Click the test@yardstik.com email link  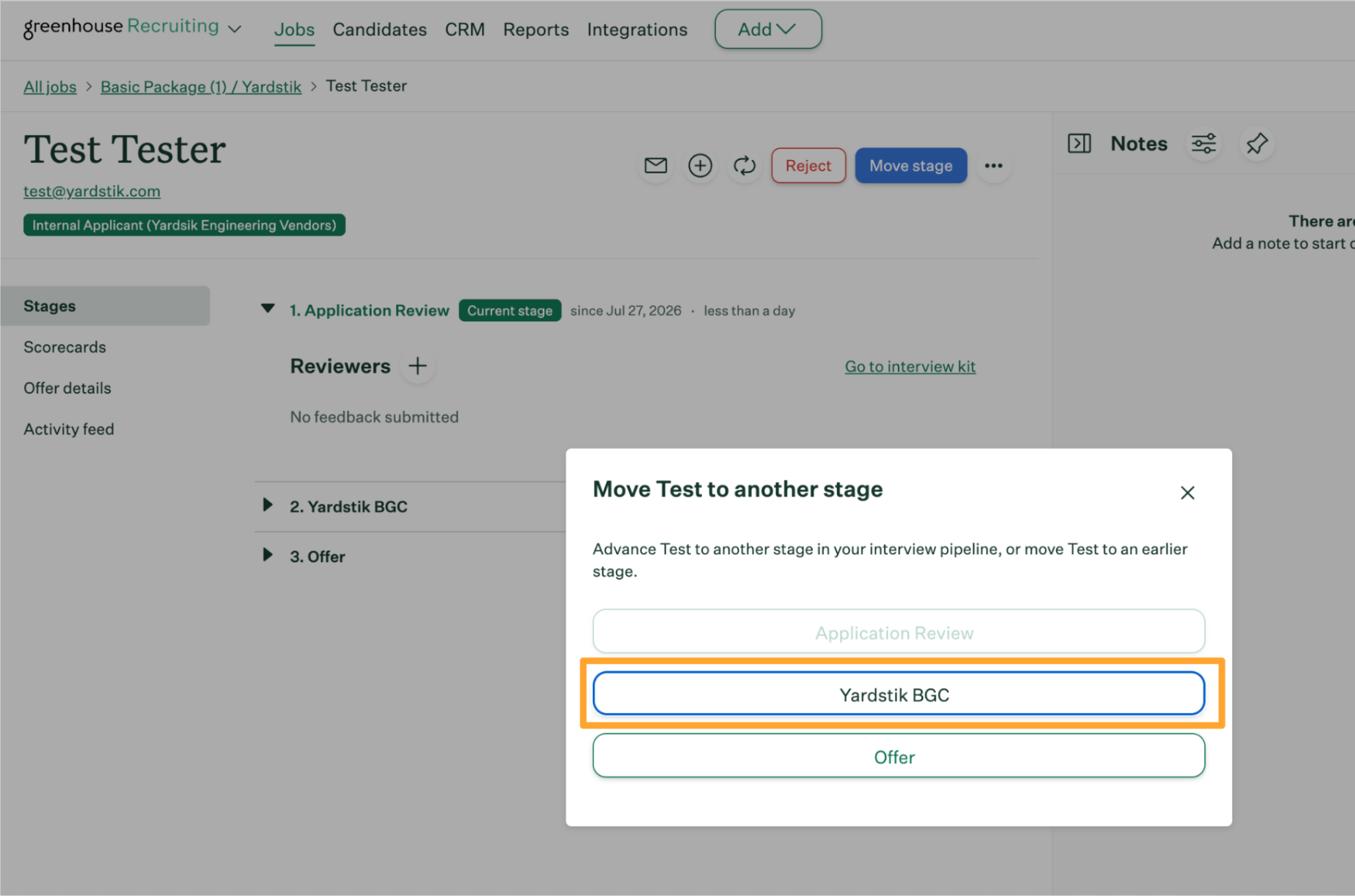[x=92, y=191]
